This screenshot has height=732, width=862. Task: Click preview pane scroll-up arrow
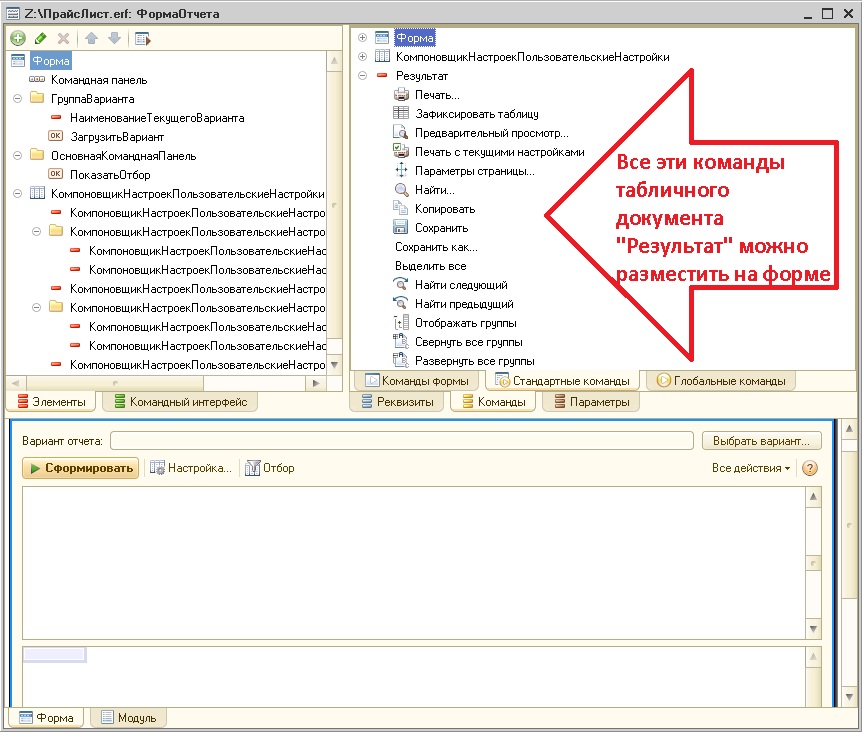pyautogui.click(x=849, y=429)
